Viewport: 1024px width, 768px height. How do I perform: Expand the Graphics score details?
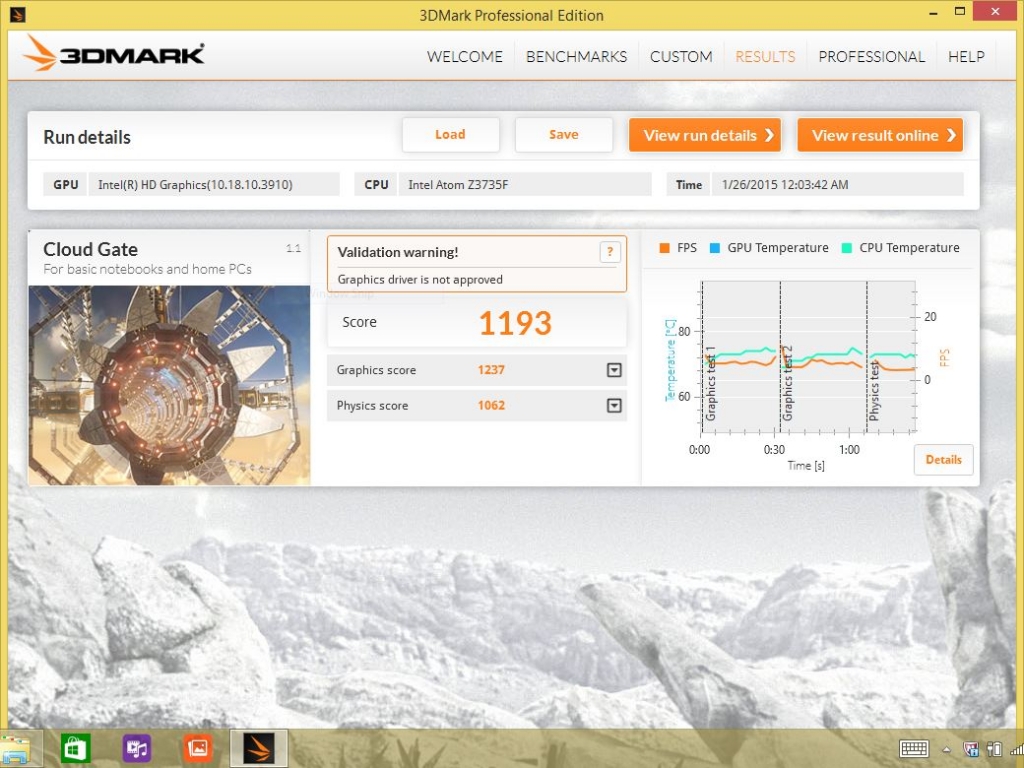point(614,370)
